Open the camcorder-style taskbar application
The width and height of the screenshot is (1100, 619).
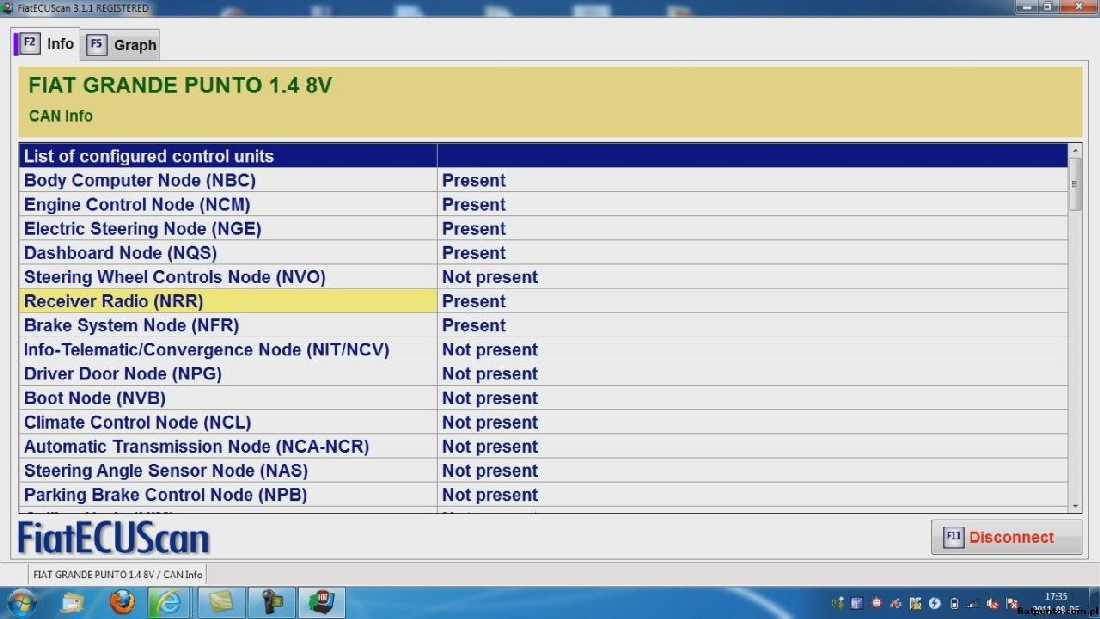pyautogui.click(x=272, y=603)
